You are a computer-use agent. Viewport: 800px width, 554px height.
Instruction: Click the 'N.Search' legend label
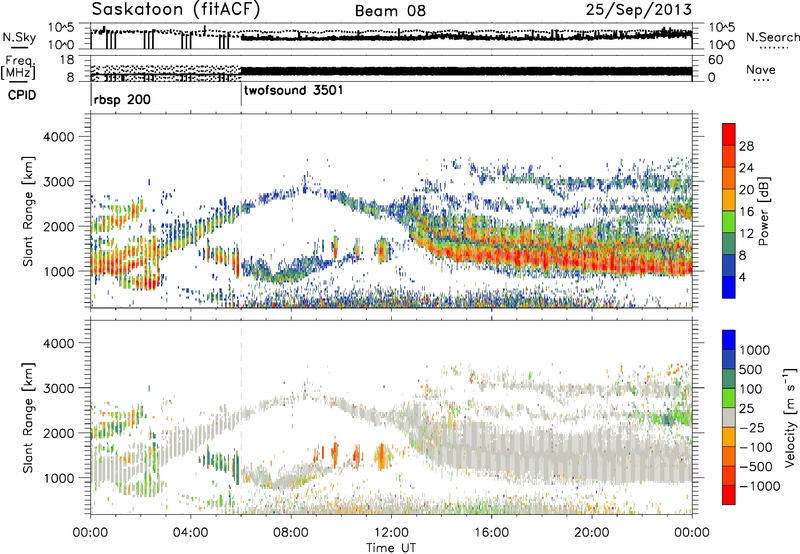click(772, 37)
